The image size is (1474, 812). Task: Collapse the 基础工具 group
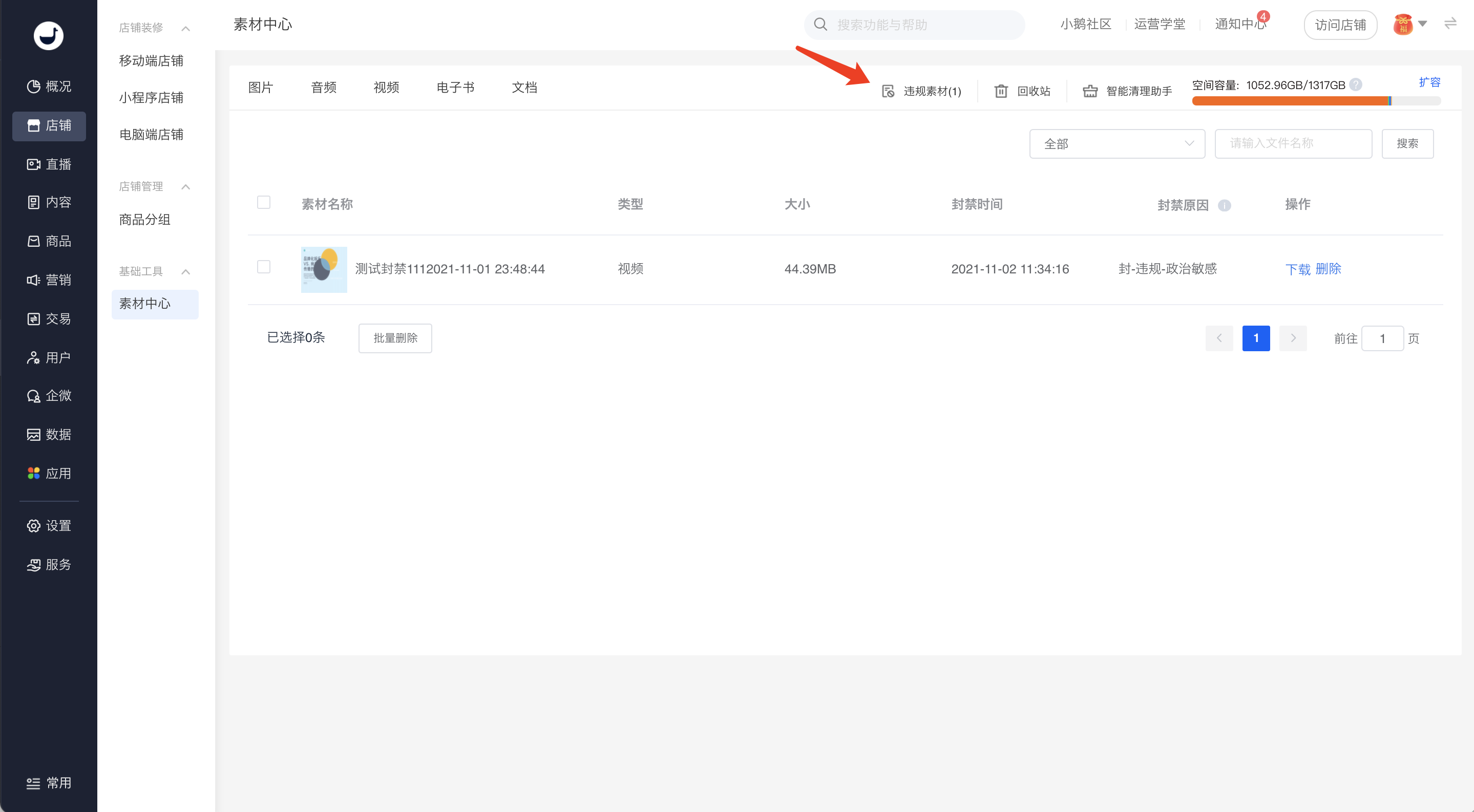(x=185, y=272)
